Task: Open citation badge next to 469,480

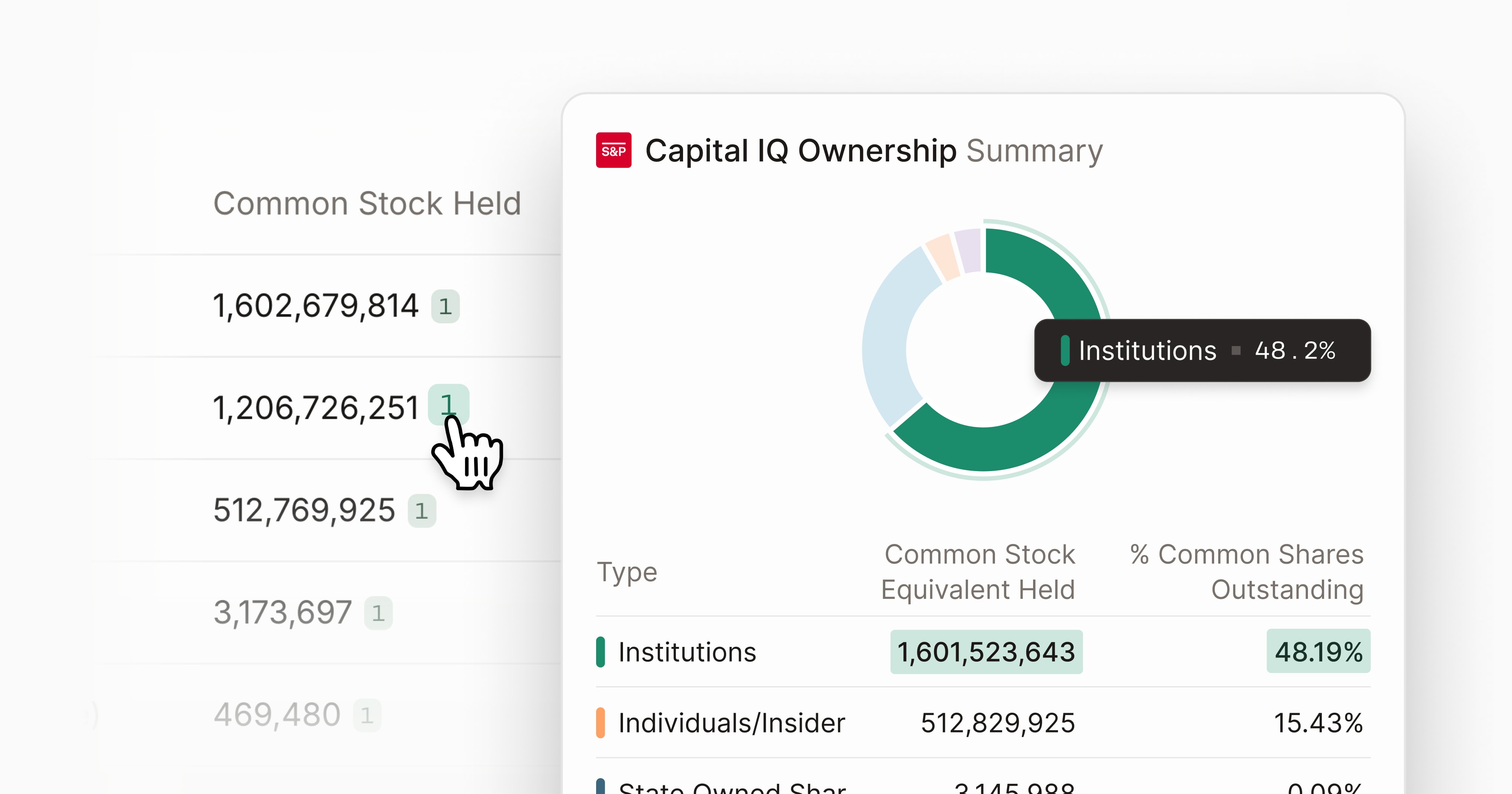Action: pos(367,715)
